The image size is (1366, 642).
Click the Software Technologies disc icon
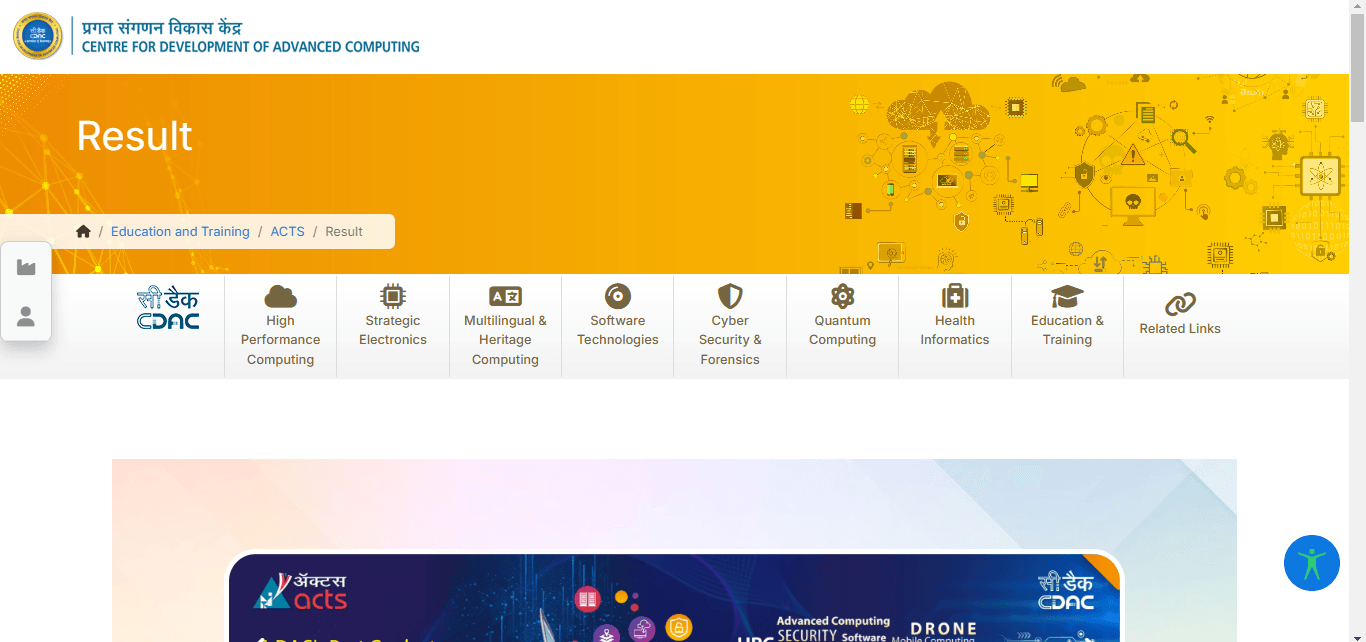[618, 296]
